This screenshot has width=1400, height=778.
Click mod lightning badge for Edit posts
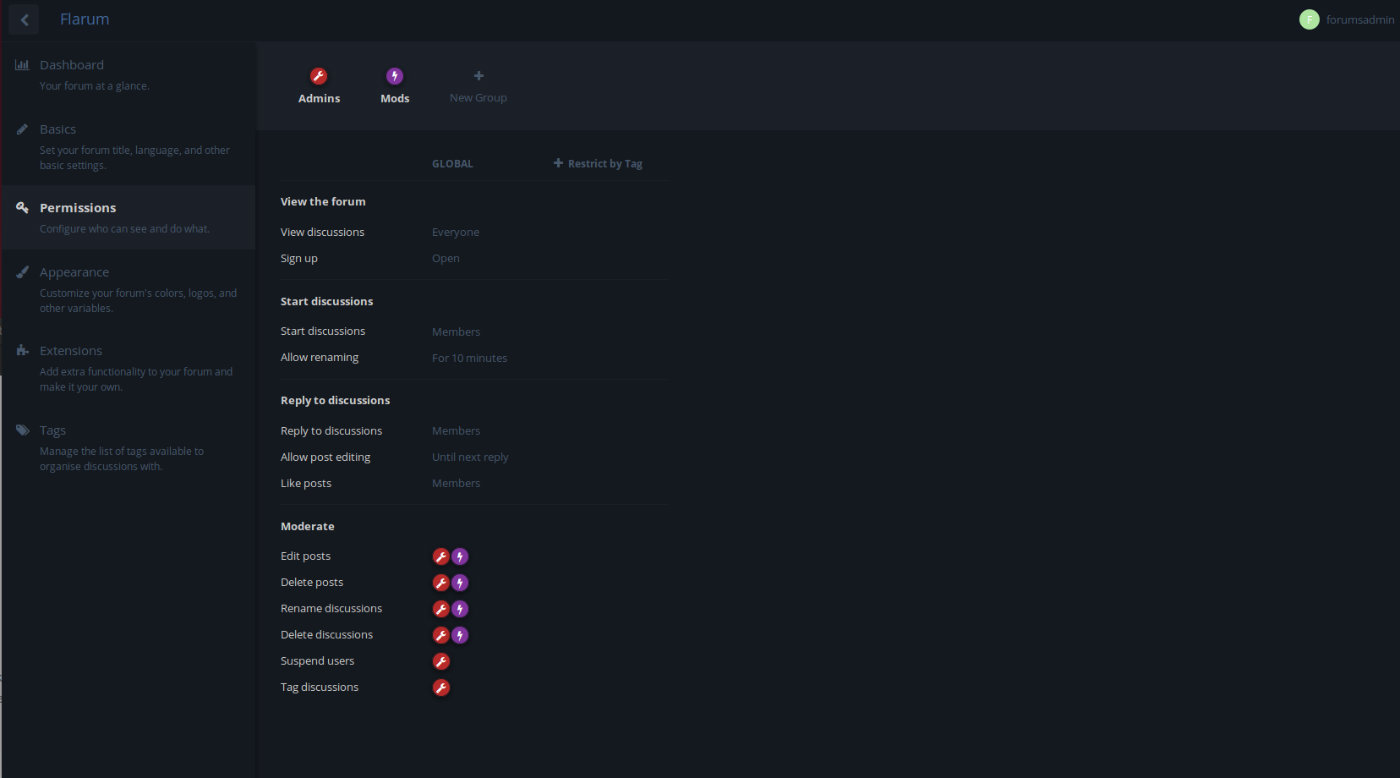pyautogui.click(x=459, y=557)
